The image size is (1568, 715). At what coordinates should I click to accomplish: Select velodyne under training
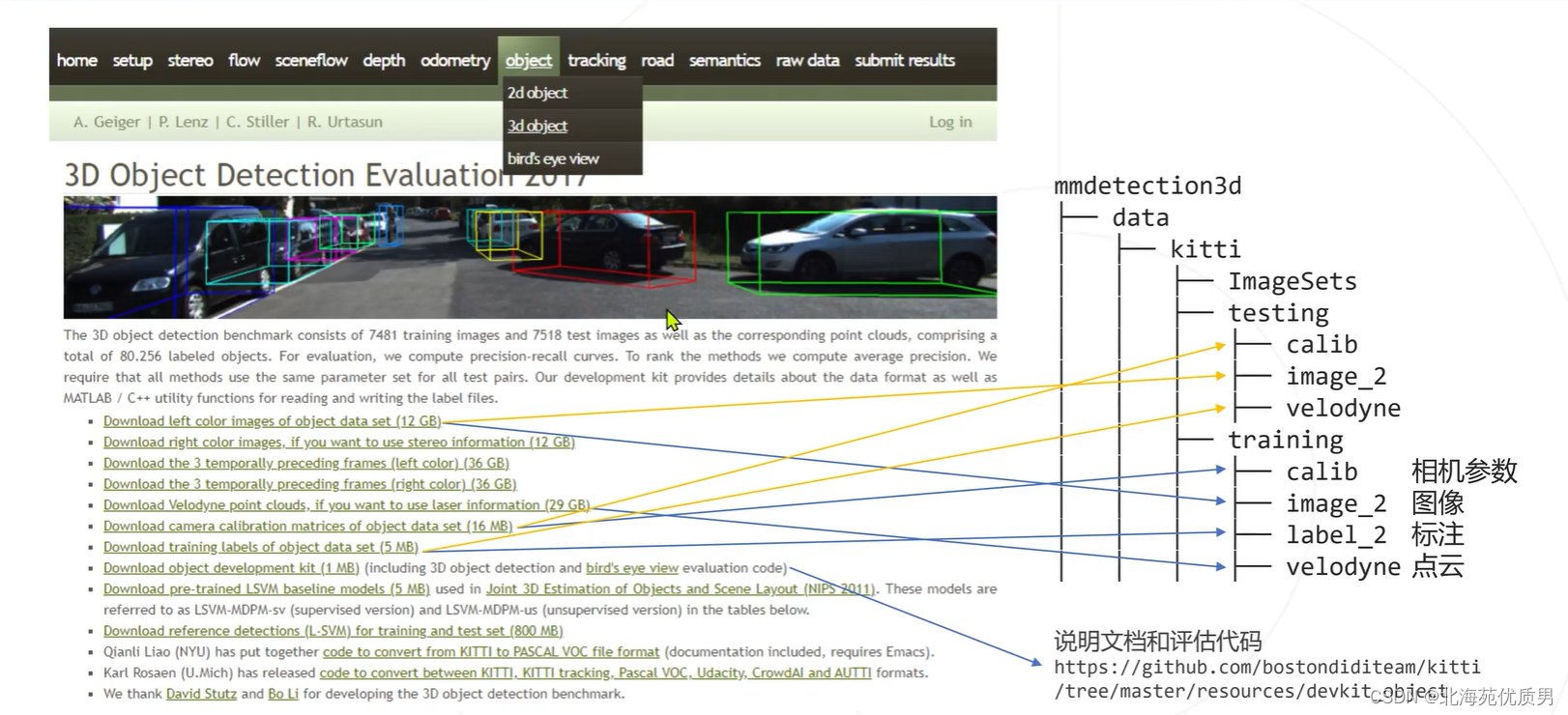[1343, 567]
